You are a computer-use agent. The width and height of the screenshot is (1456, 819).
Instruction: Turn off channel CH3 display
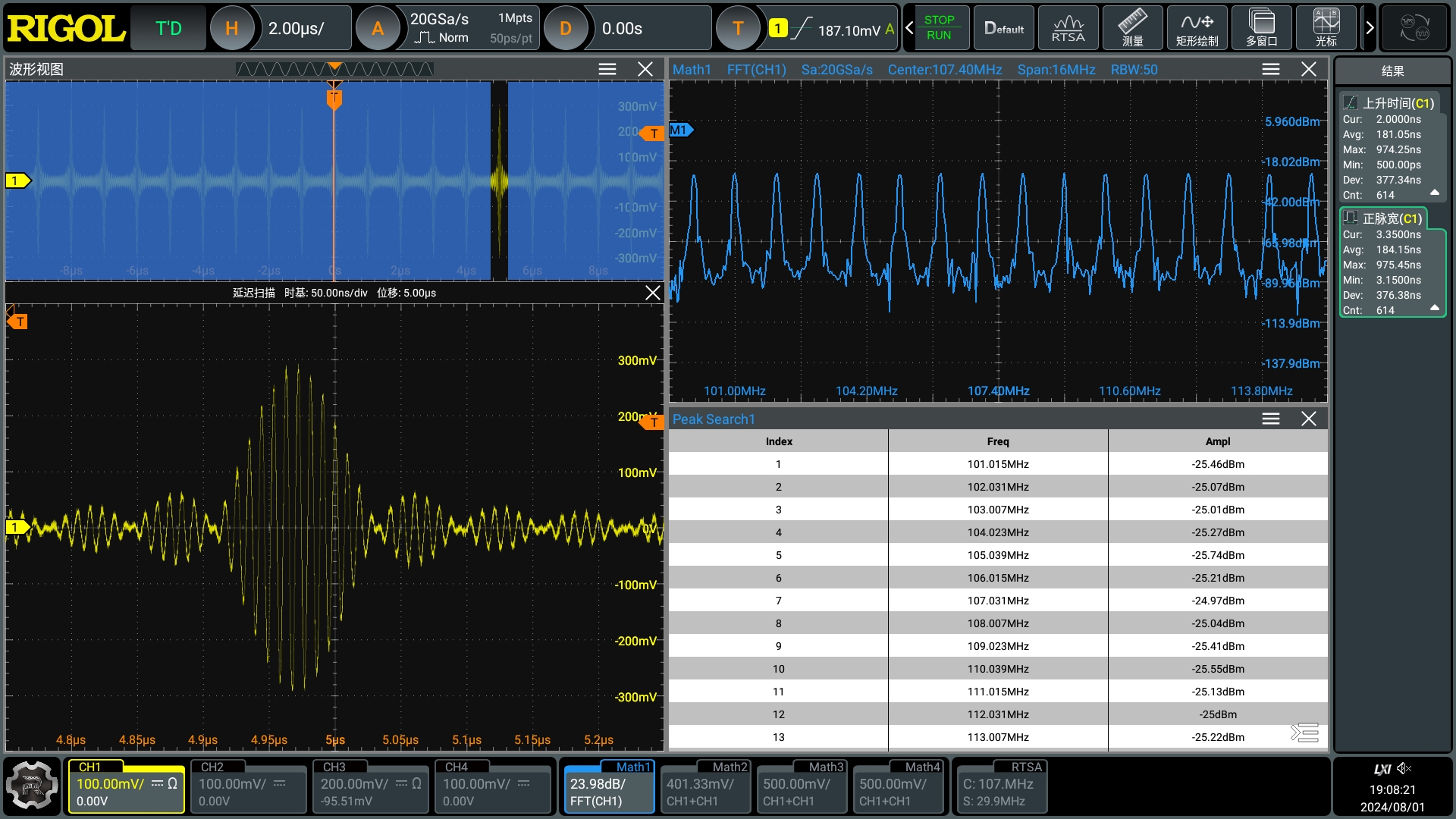(369, 787)
